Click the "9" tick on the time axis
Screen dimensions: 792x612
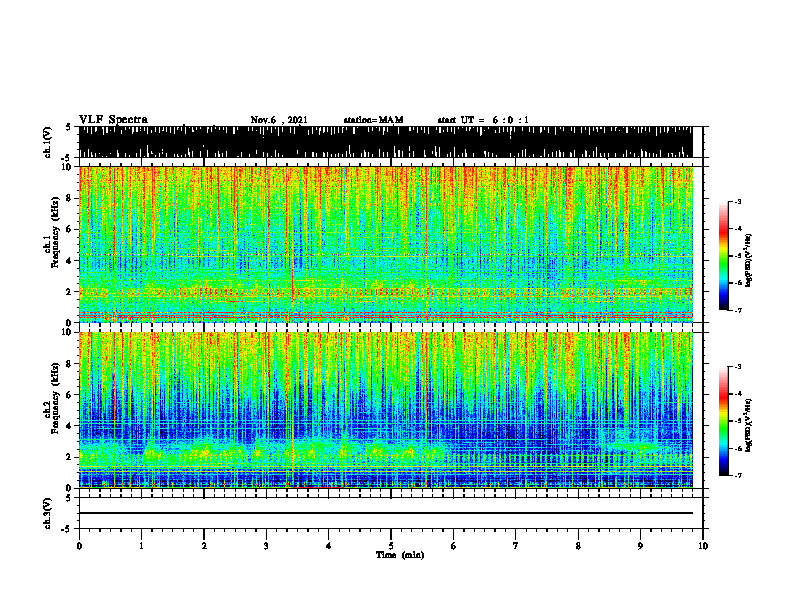point(640,546)
